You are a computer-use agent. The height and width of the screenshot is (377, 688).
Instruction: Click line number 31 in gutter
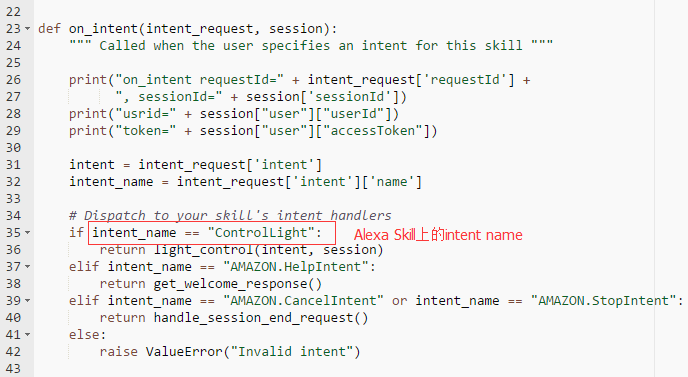13,165
